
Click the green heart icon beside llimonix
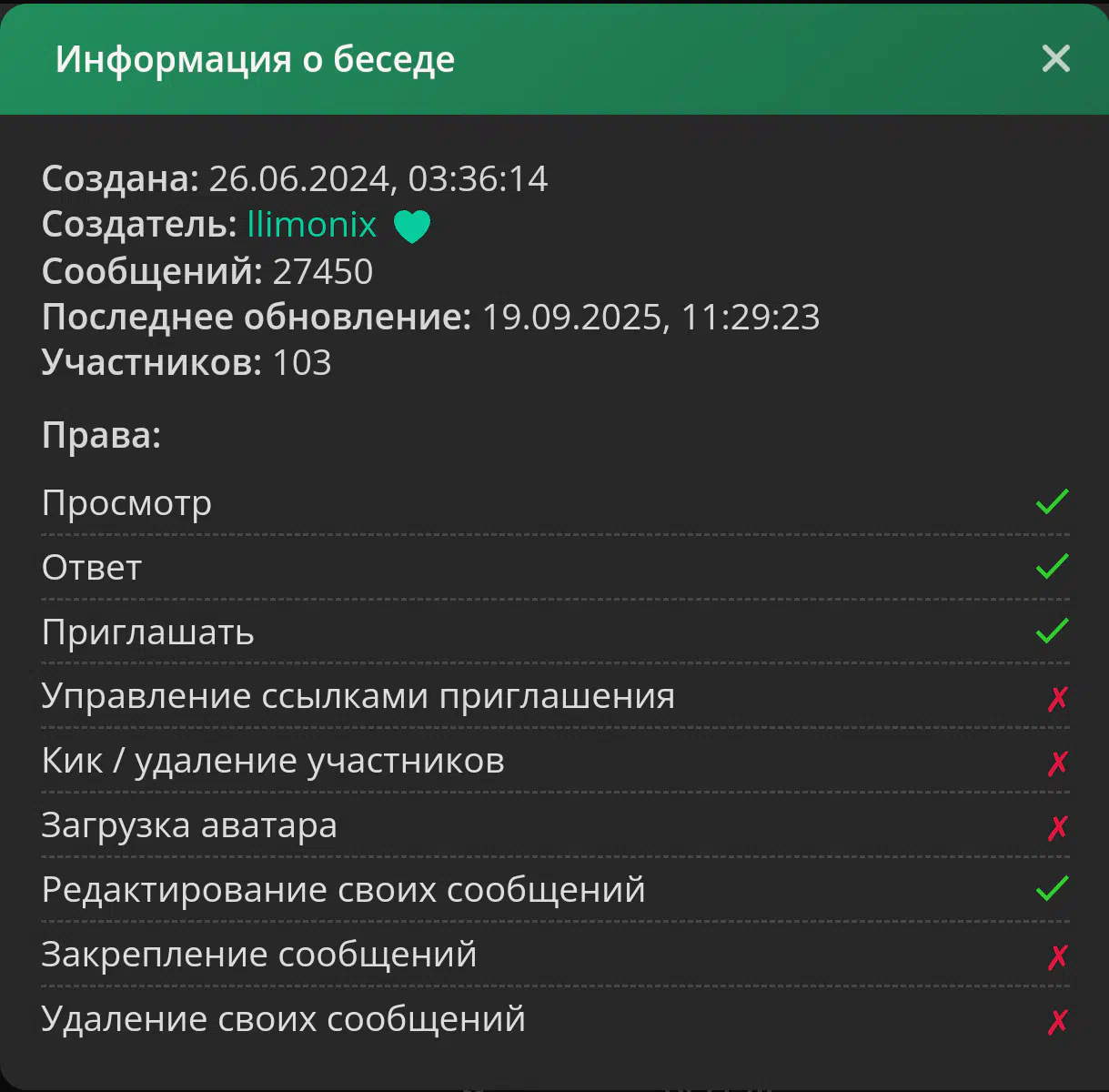[x=411, y=227]
